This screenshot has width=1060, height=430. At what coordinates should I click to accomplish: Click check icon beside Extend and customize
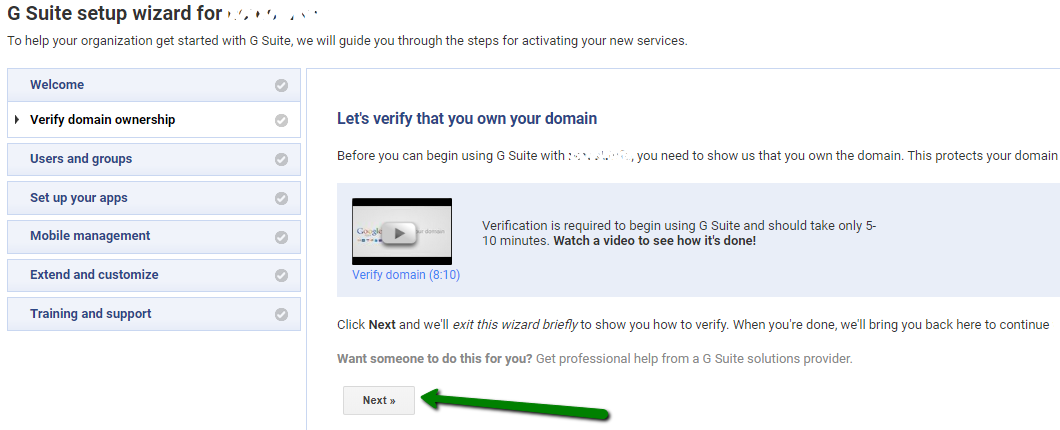coord(281,276)
